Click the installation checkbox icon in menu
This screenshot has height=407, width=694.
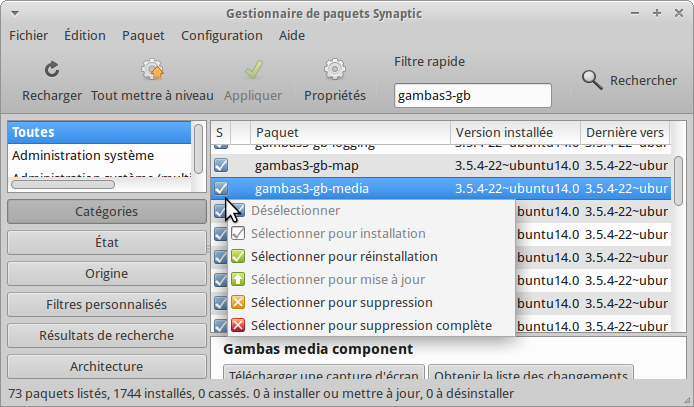point(238,234)
